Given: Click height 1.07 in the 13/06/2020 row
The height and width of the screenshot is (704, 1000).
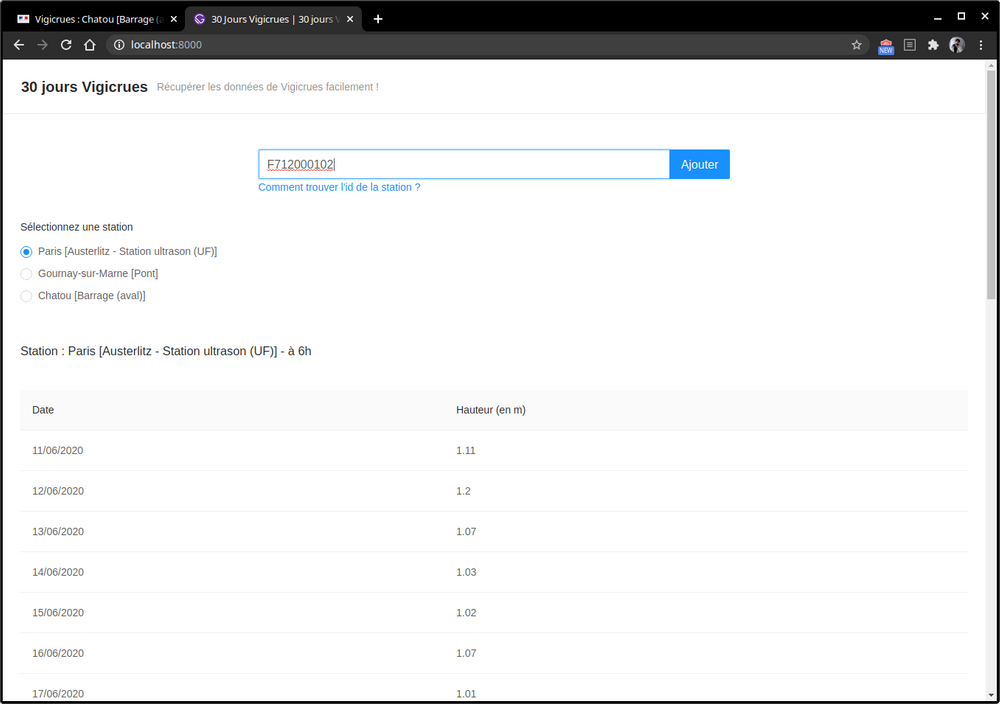Looking at the screenshot, I should [x=466, y=531].
